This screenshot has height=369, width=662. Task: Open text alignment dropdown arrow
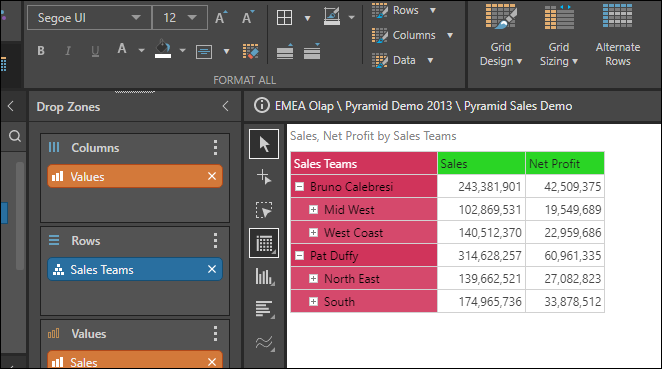[226, 52]
